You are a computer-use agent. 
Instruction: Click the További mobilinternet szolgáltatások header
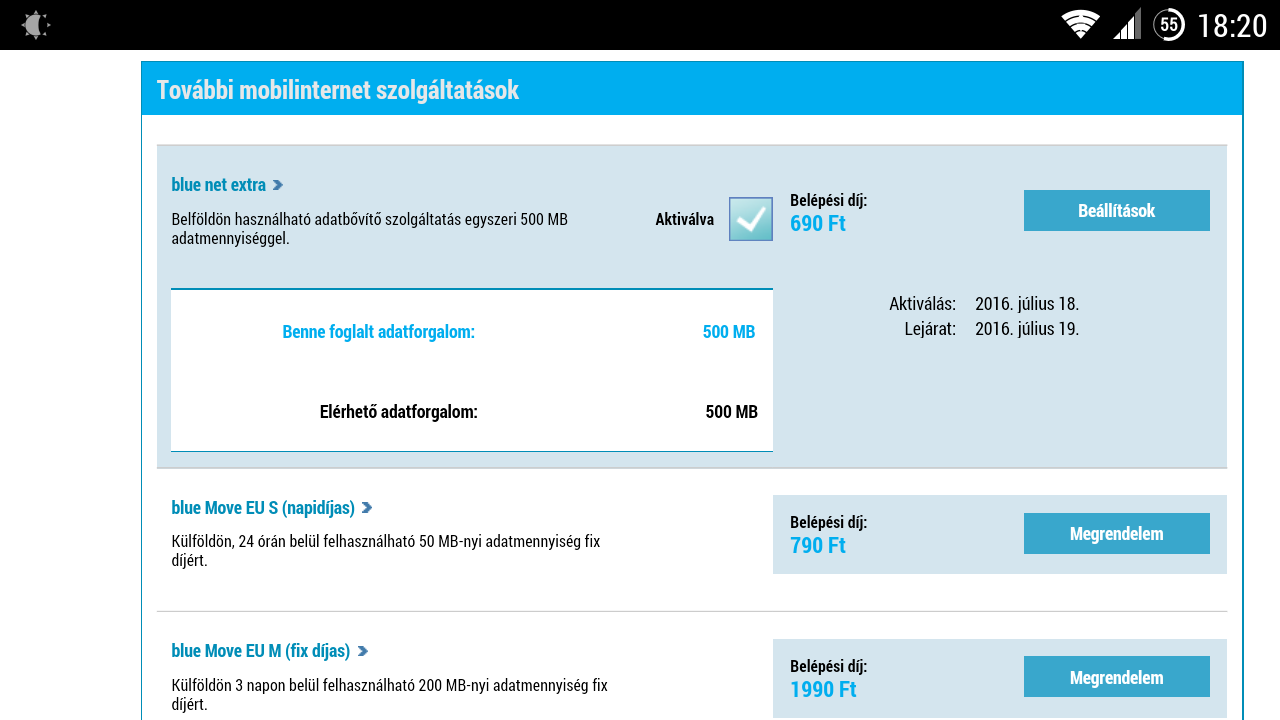(x=338, y=90)
